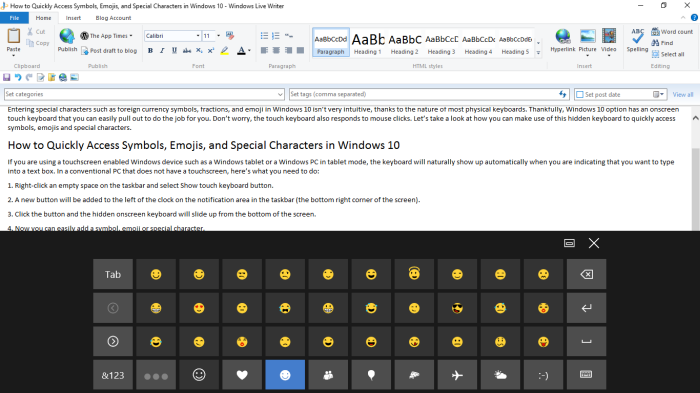Tap the touch keyboard backspace key
Screen dimensions: 700x393
pos(586,274)
